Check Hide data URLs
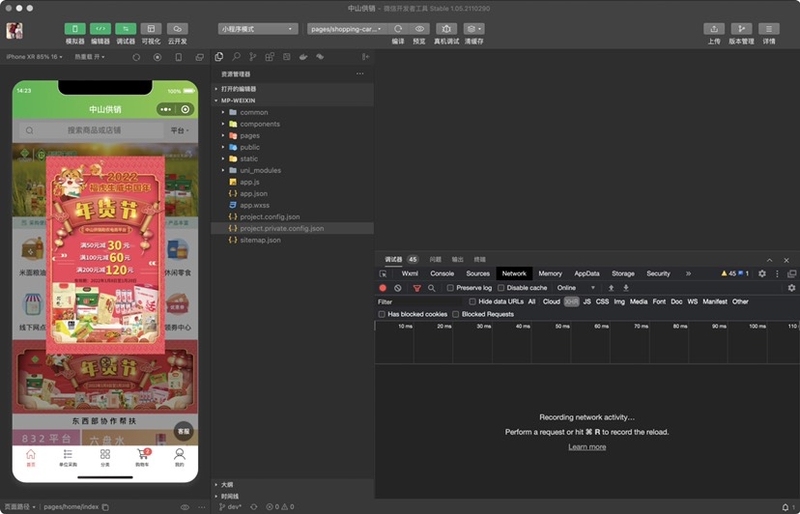The image size is (800, 514). point(472,302)
